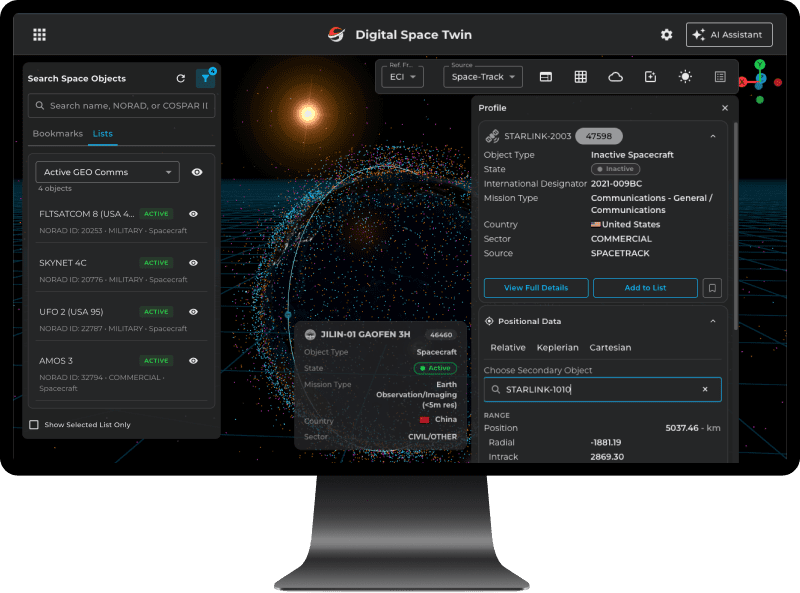
Task: Toggle visibility of FLTSATCOM 8
Action: tap(193, 214)
